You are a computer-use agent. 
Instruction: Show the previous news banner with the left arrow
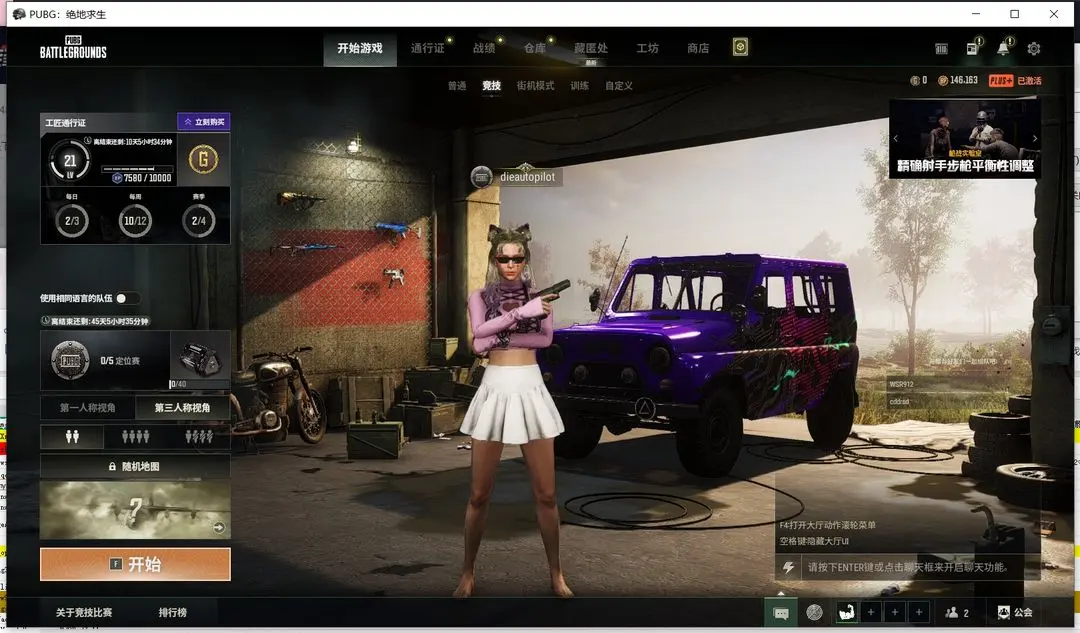click(x=896, y=138)
